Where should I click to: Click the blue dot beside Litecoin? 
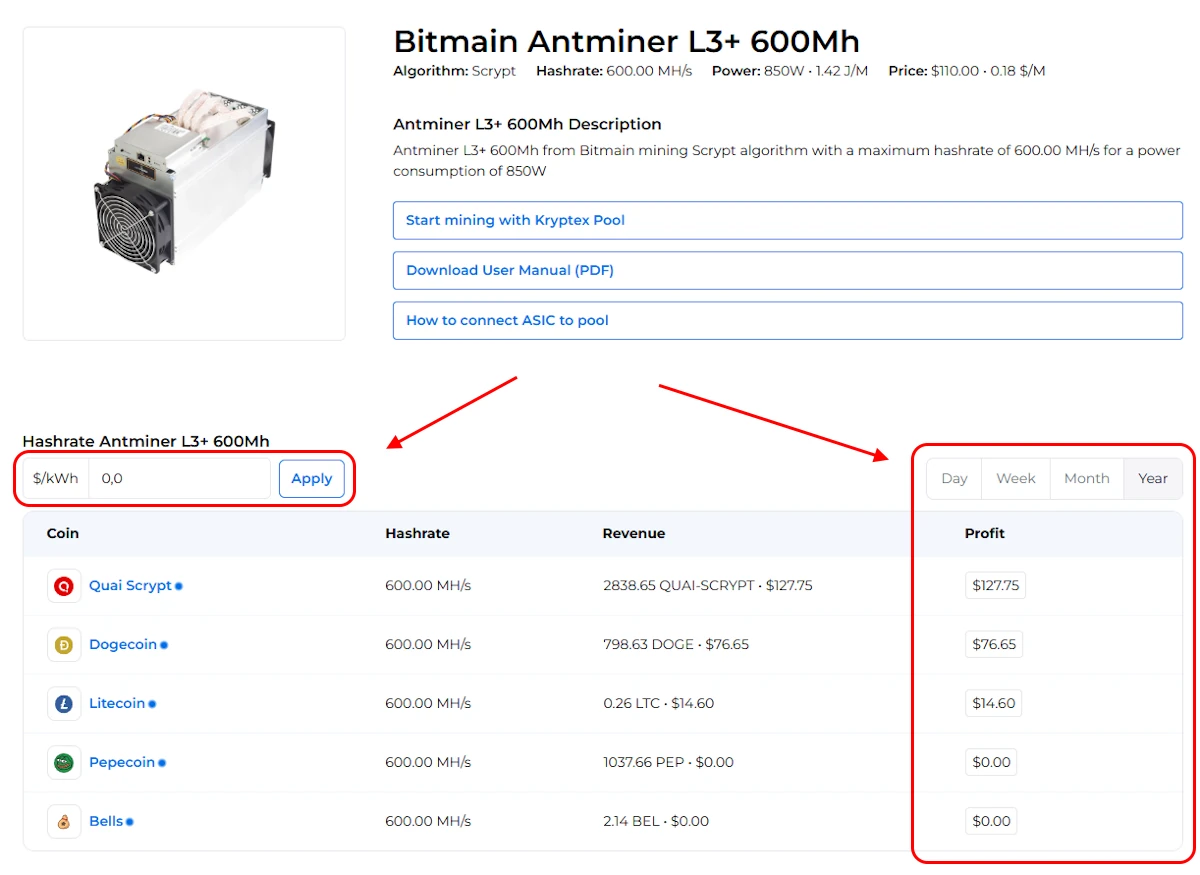pos(152,704)
